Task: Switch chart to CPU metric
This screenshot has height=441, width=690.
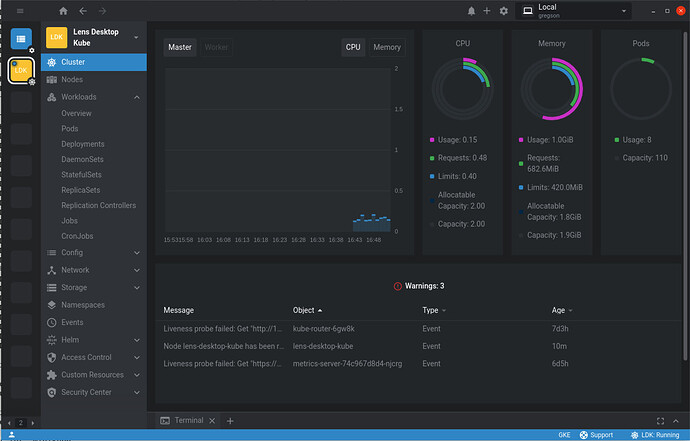Action: tap(353, 47)
